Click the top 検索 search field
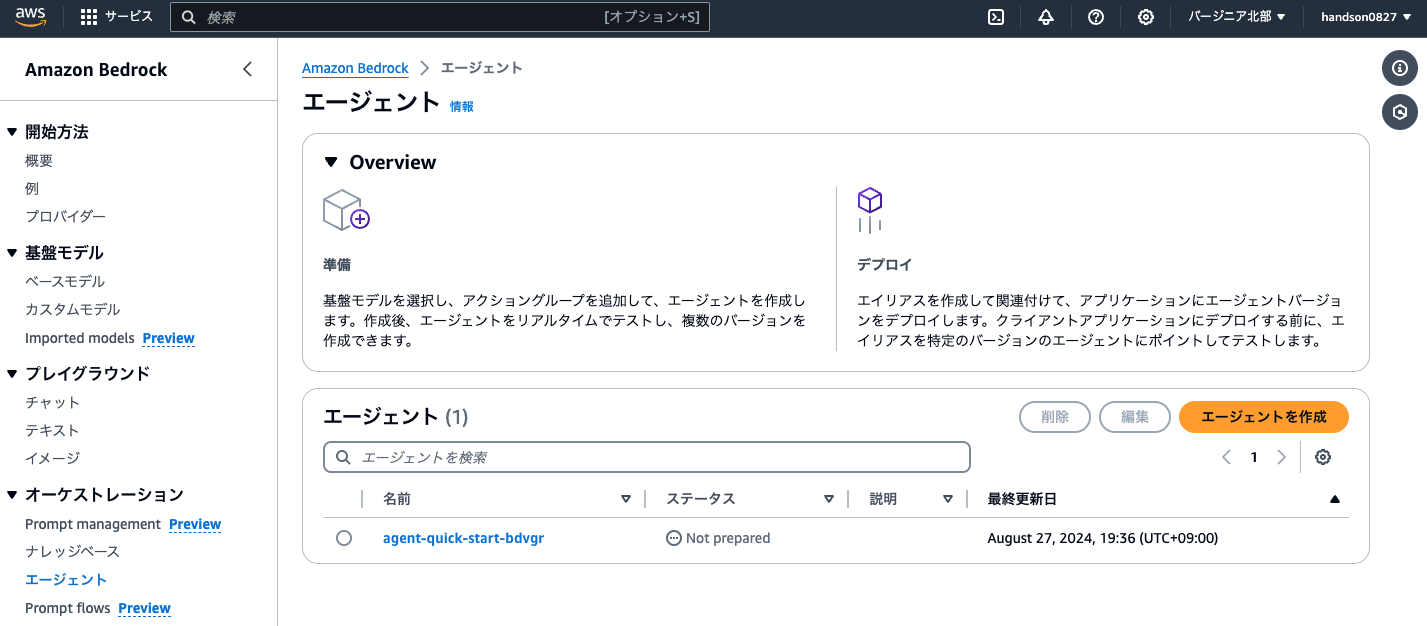1427x626 pixels. coord(440,17)
